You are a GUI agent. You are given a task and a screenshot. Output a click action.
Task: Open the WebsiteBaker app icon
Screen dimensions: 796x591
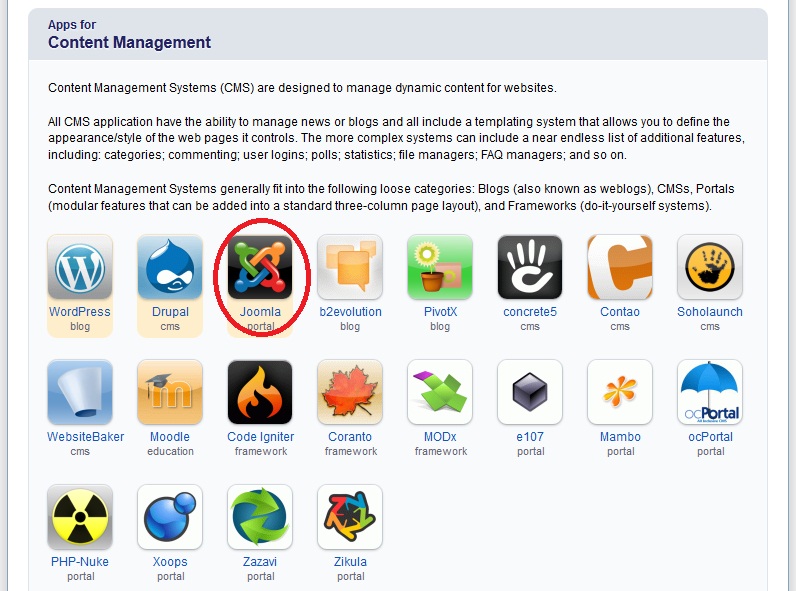pos(80,392)
